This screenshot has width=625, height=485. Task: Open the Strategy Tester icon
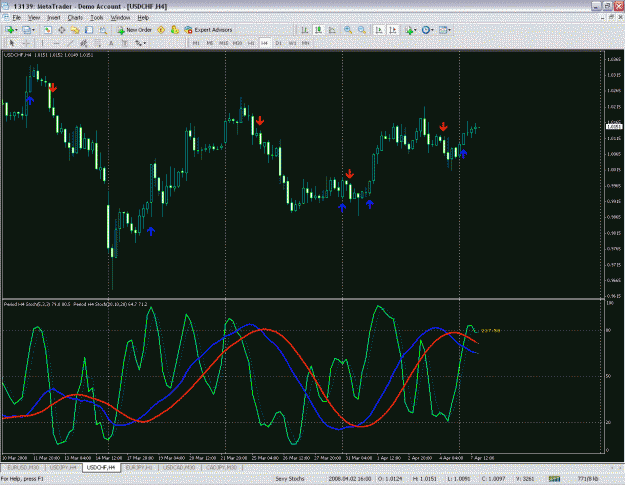click(103, 30)
